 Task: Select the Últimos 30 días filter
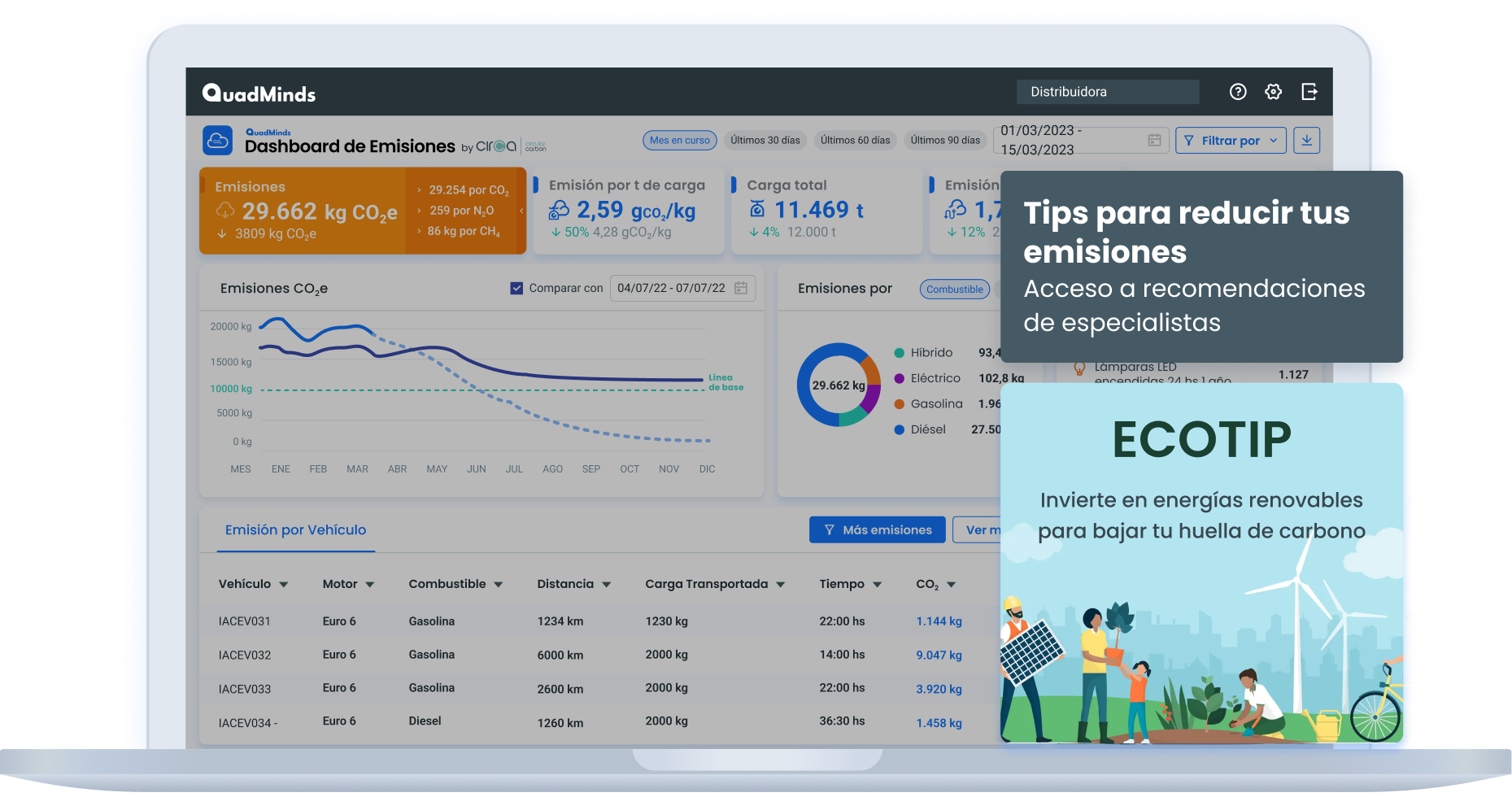point(765,140)
